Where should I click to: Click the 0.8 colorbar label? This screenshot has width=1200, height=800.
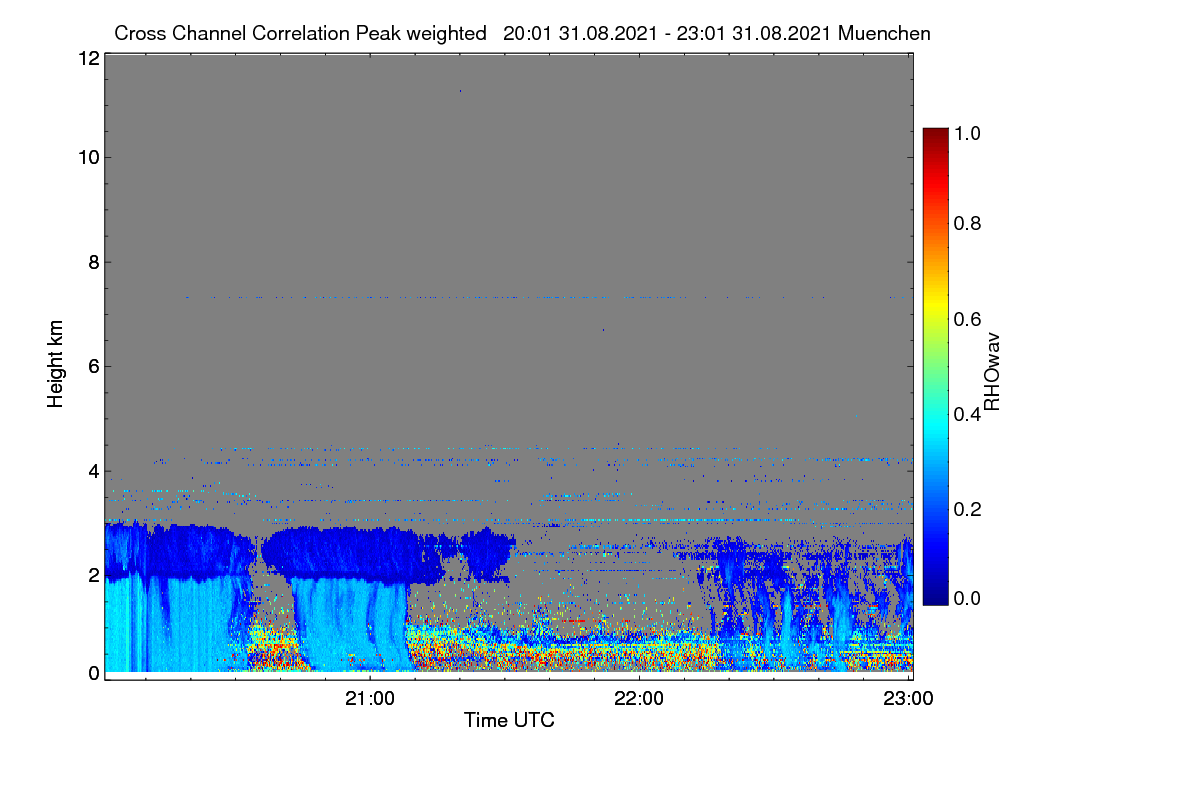[x=969, y=223]
